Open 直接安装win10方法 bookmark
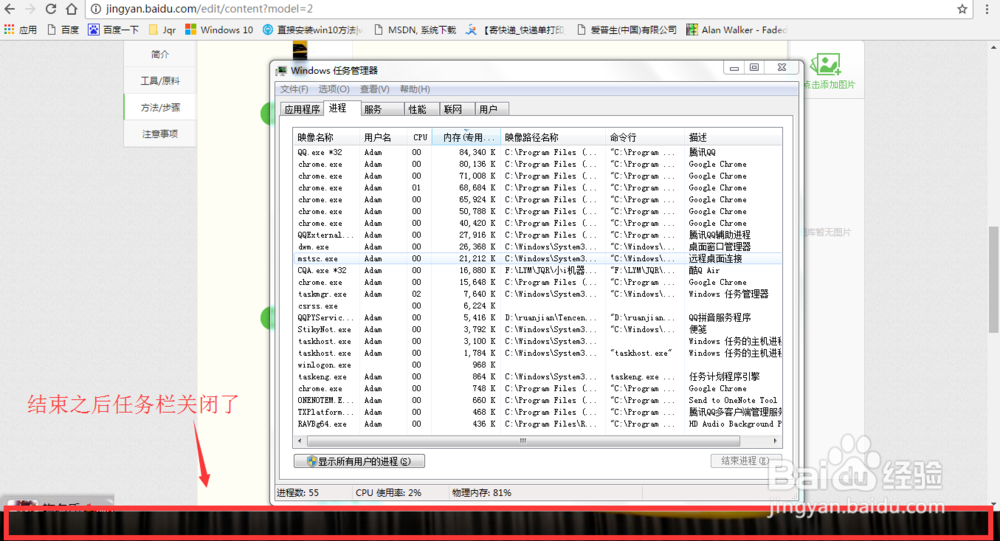 [312, 29]
